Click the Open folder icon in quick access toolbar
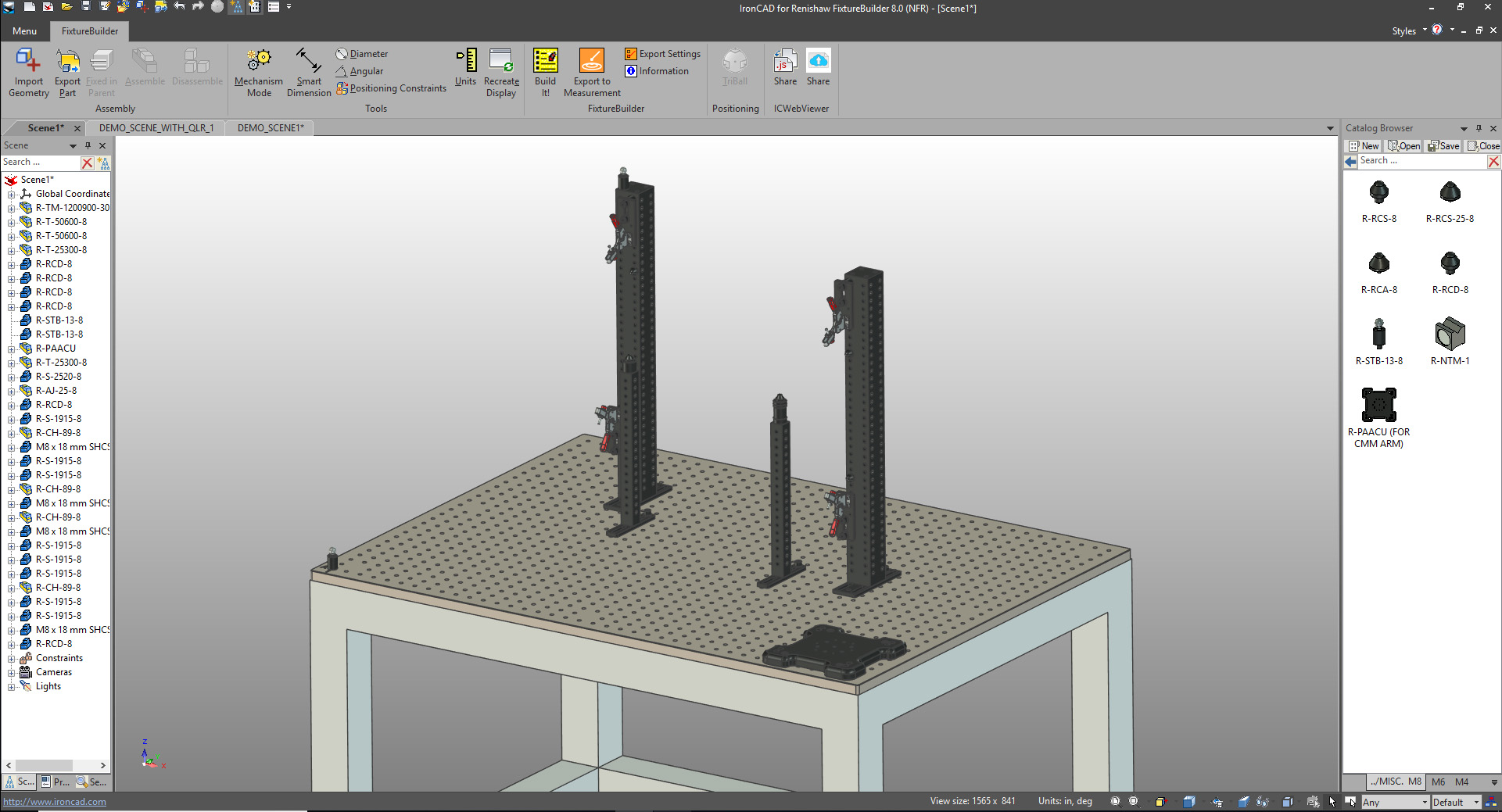 tap(67, 6)
